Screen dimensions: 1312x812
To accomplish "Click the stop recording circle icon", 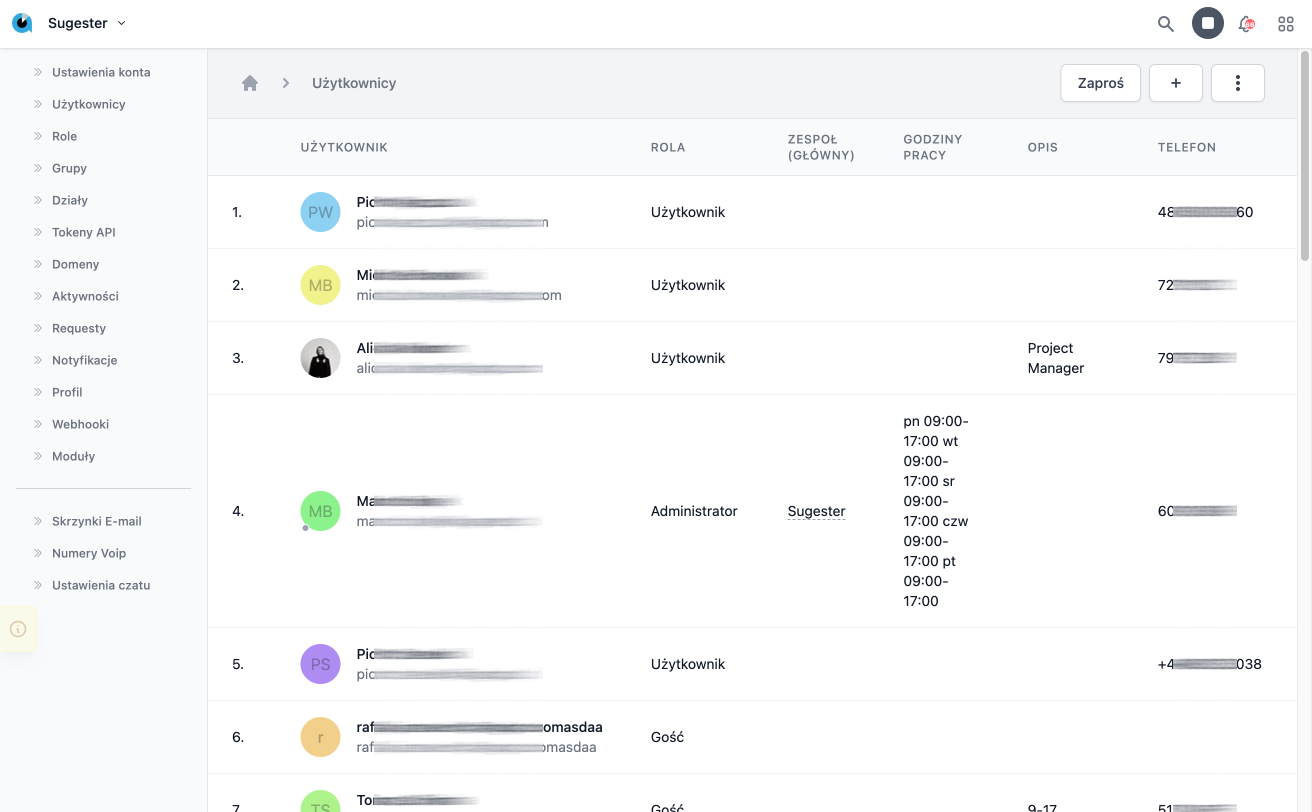I will [x=1207, y=24].
